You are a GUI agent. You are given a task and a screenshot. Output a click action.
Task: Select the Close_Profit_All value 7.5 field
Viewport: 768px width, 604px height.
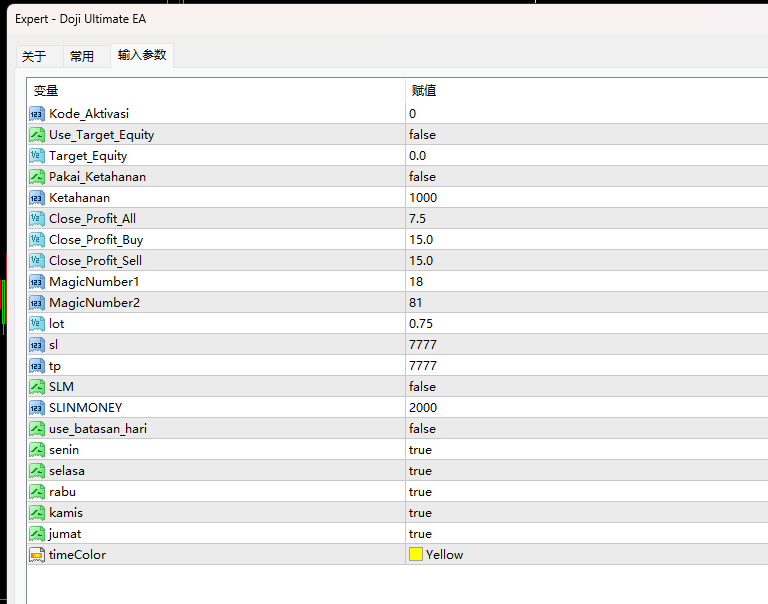point(587,219)
